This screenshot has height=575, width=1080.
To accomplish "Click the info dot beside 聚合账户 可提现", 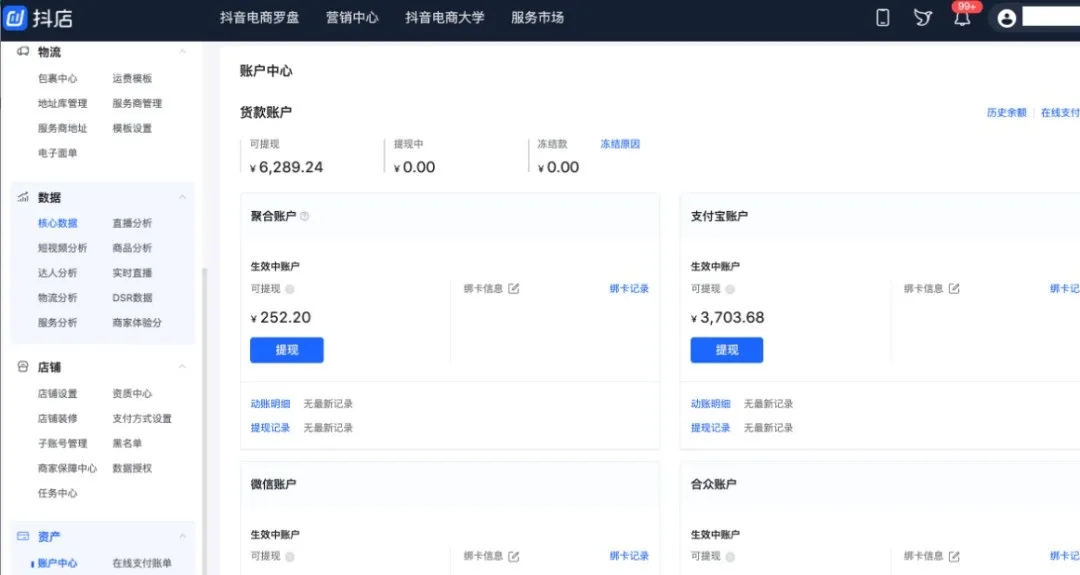I will coord(290,289).
